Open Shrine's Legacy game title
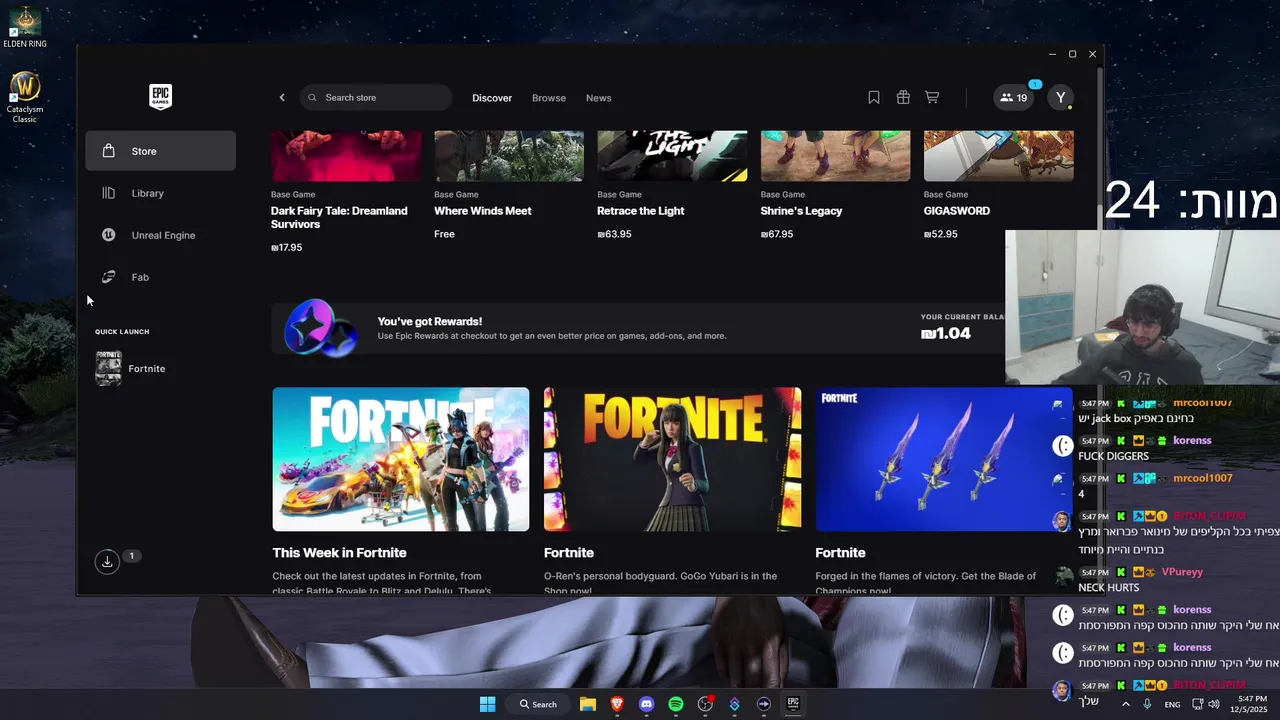Screen dimensions: 1280x720 (x=802, y=211)
